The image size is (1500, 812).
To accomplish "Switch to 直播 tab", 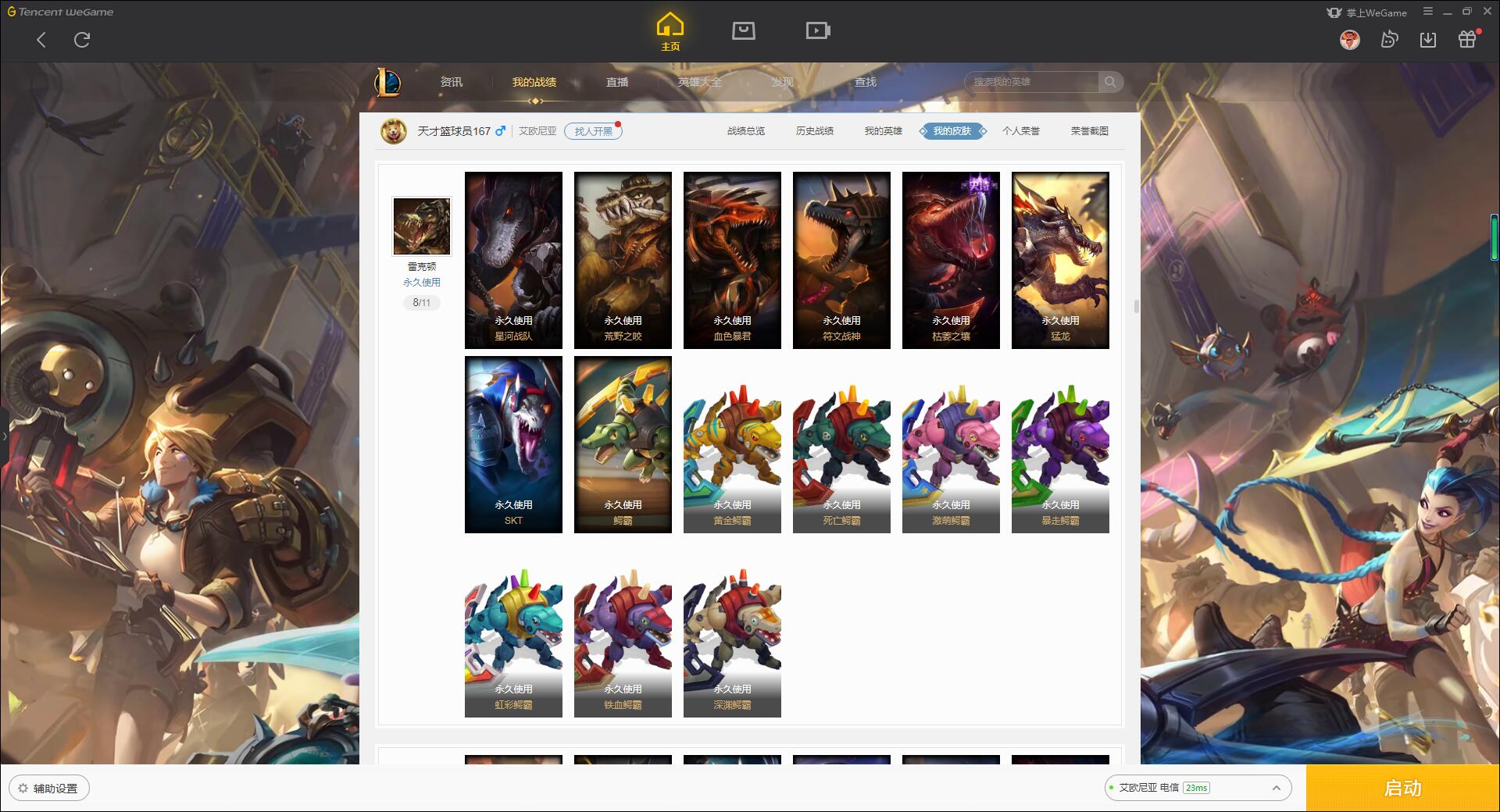I will [617, 82].
